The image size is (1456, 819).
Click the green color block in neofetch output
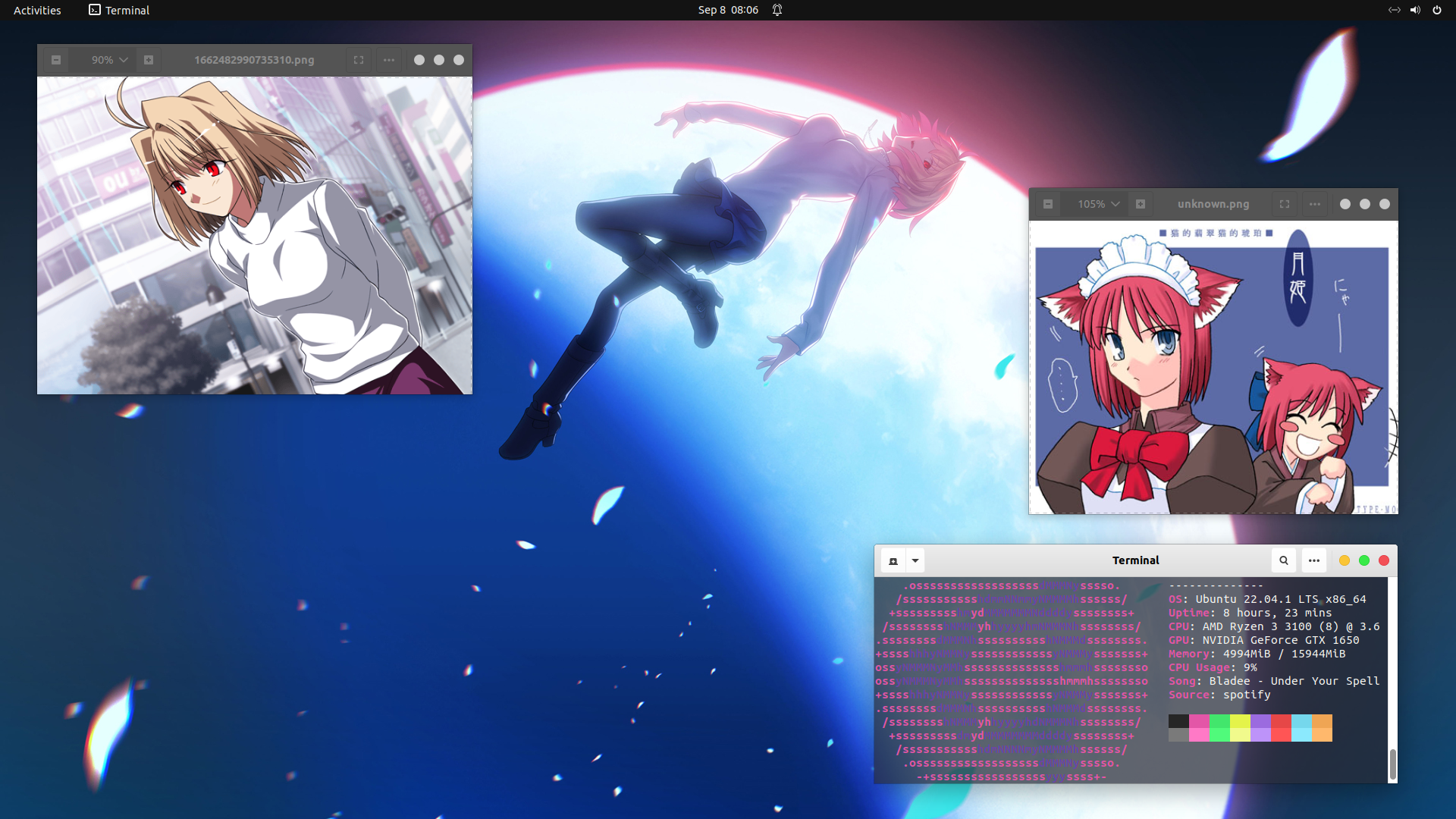(x=1219, y=728)
